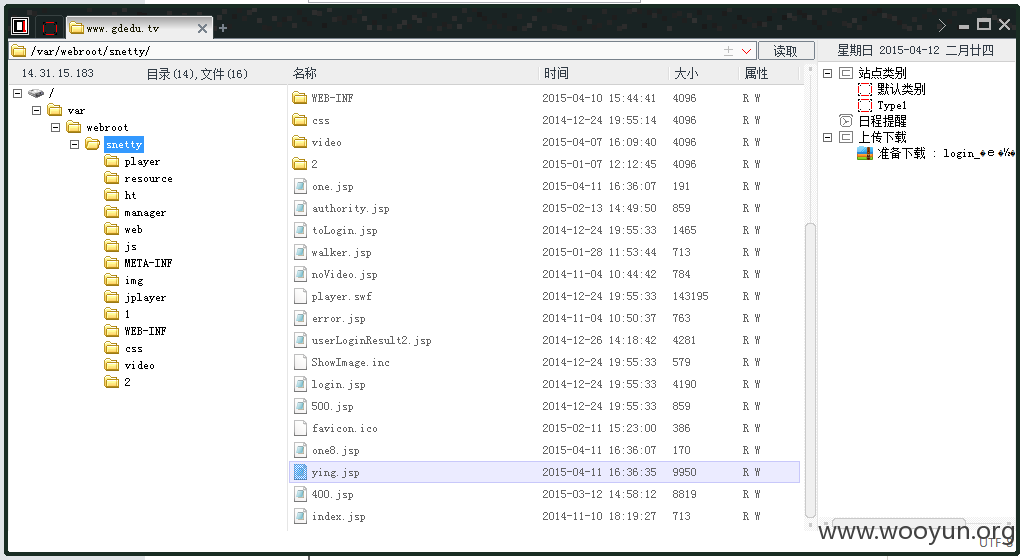Sort by 属性 column header
1024x560 pixels.
(x=756, y=74)
